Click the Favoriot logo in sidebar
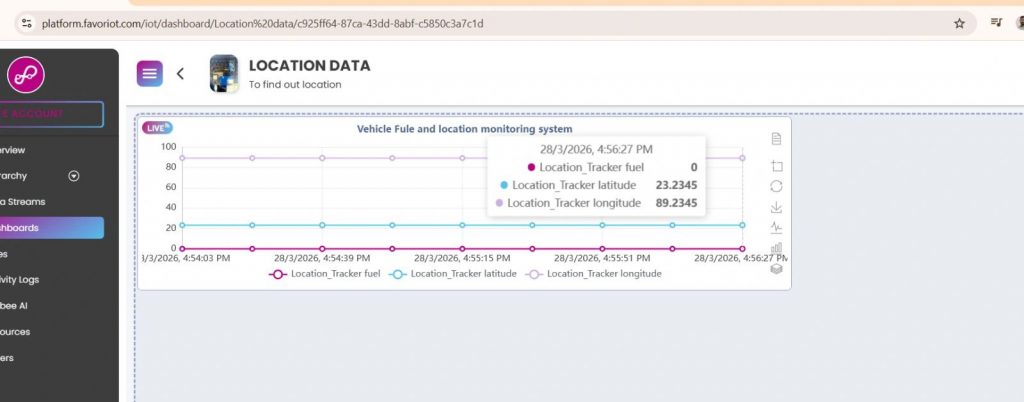 click(27, 74)
